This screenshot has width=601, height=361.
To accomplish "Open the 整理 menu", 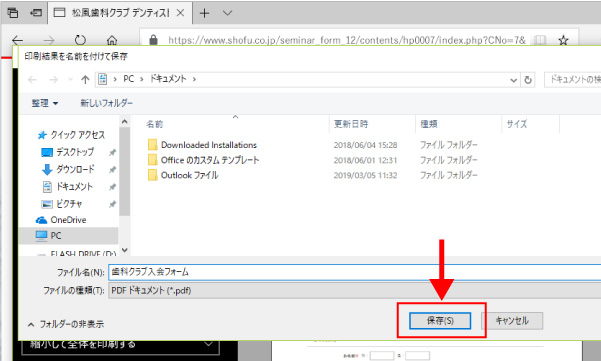I will [x=44, y=103].
